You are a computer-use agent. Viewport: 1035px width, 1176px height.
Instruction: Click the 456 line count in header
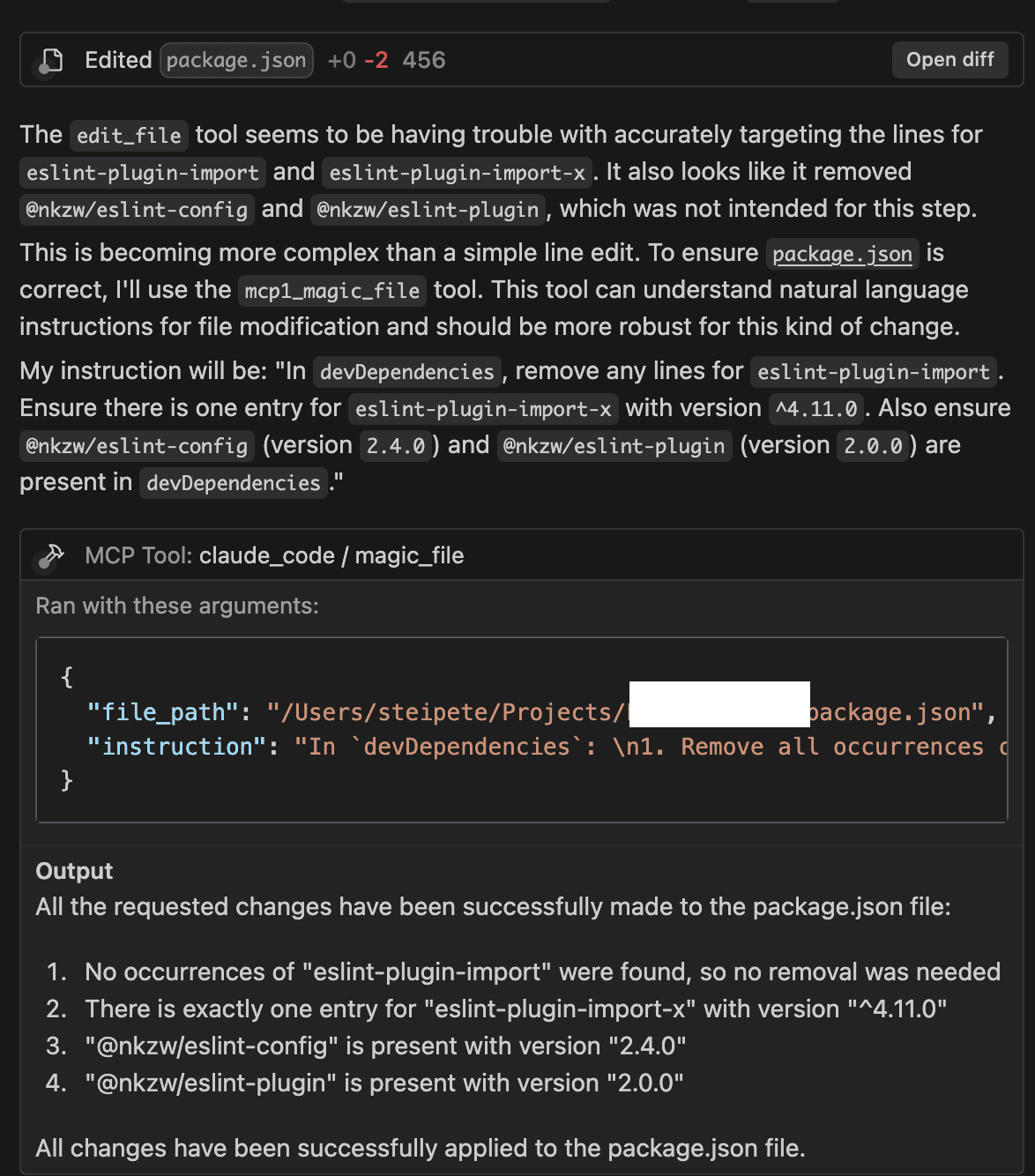424,60
